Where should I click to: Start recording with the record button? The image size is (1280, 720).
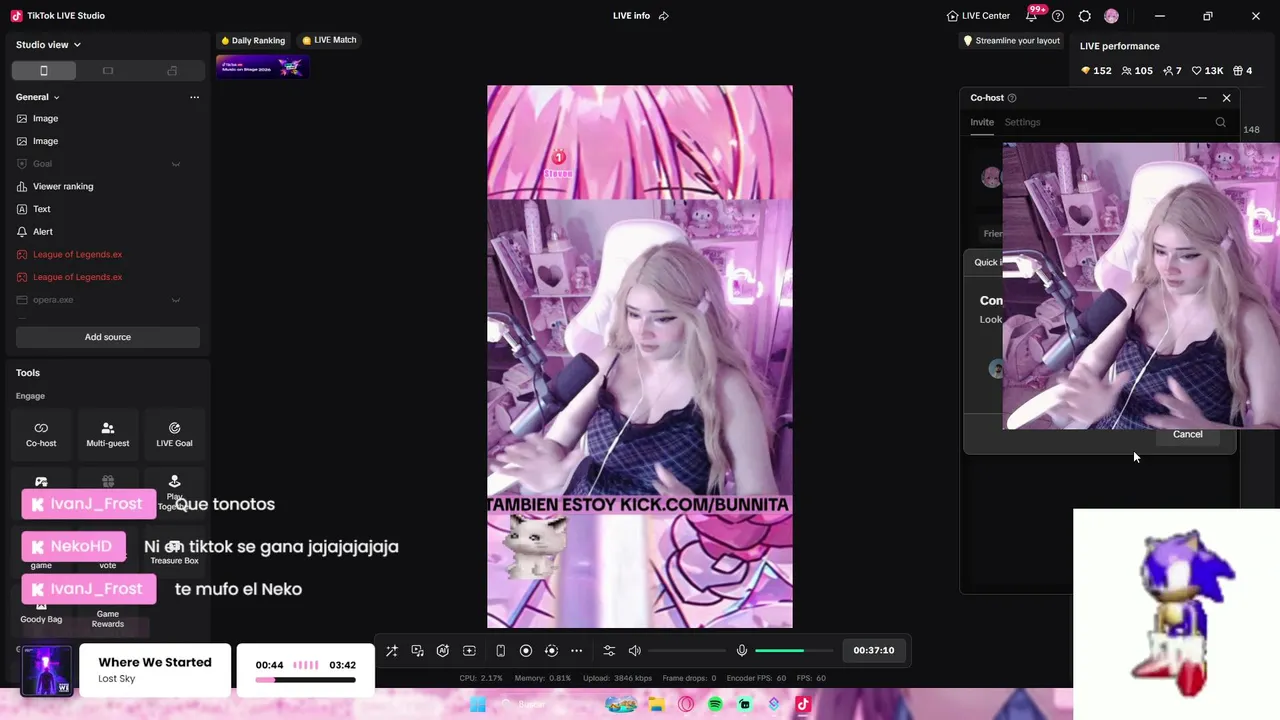pyautogui.click(x=526, y=651)
